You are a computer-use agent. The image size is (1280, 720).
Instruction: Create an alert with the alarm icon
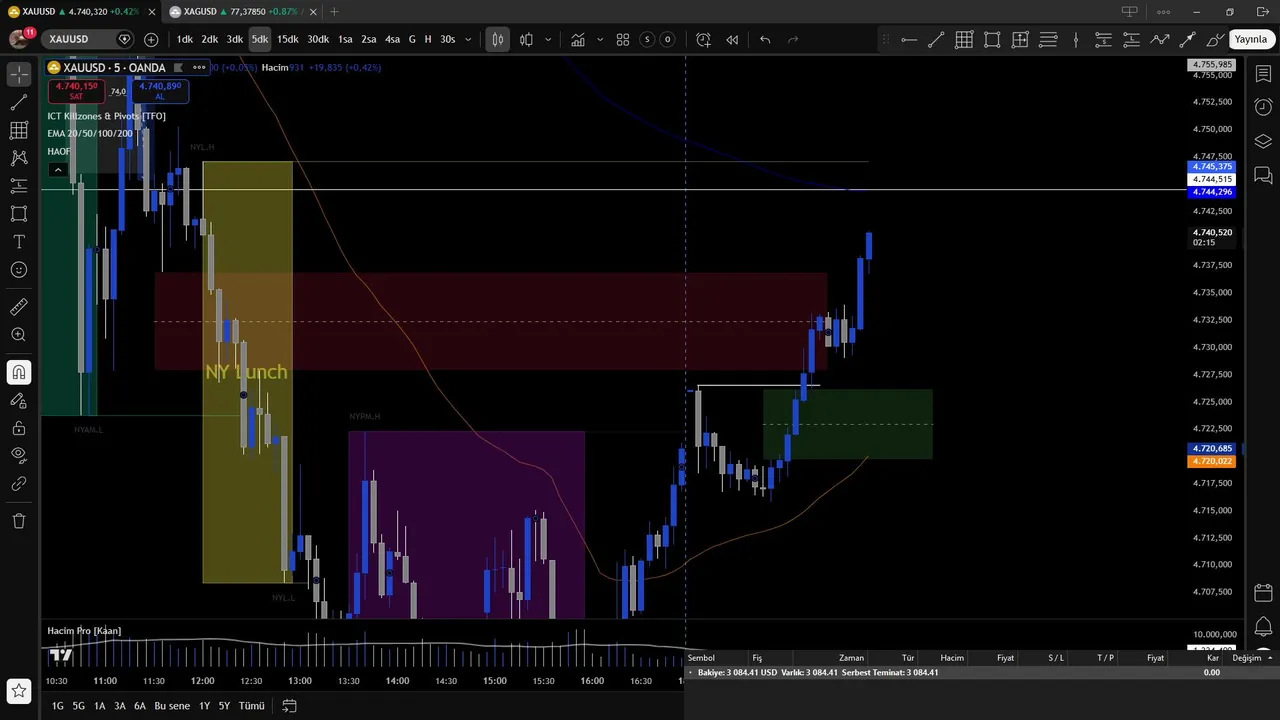point(703,39)
